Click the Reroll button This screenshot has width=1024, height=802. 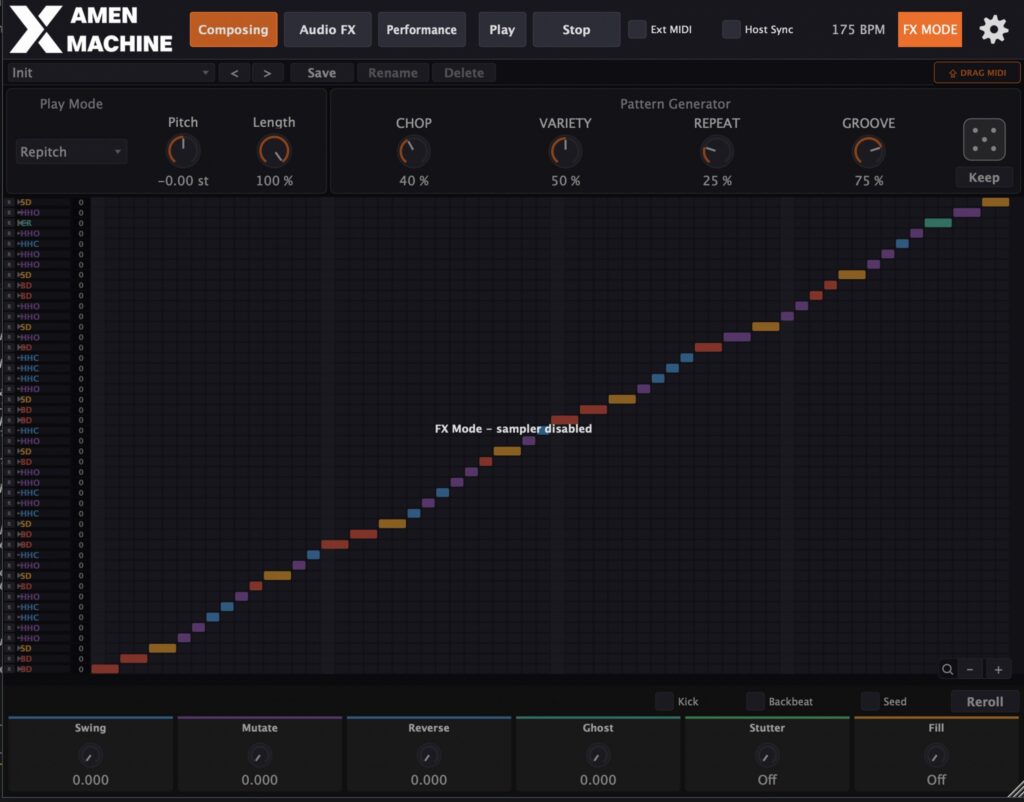coord(984,701)
